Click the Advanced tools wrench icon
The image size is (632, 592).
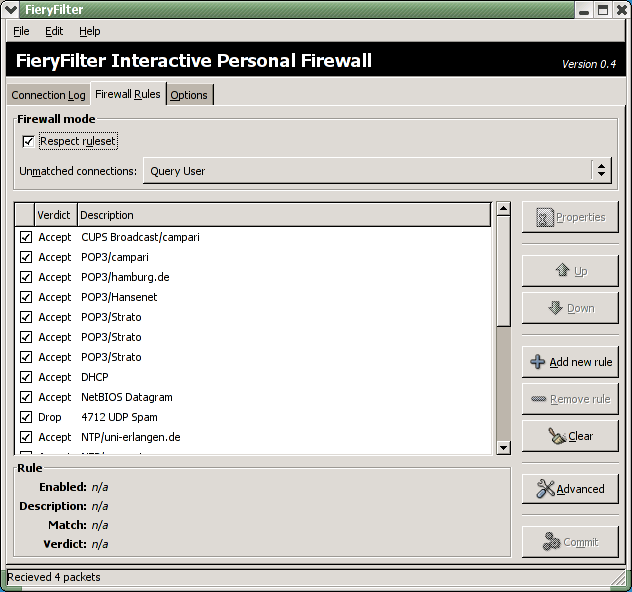545,488
